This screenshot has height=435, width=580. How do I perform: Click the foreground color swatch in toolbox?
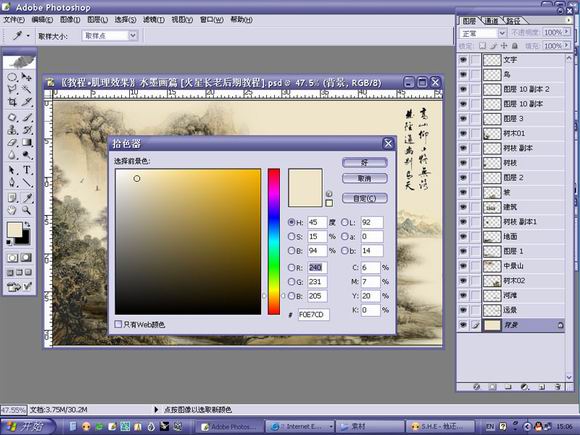[x=14, y=230]
